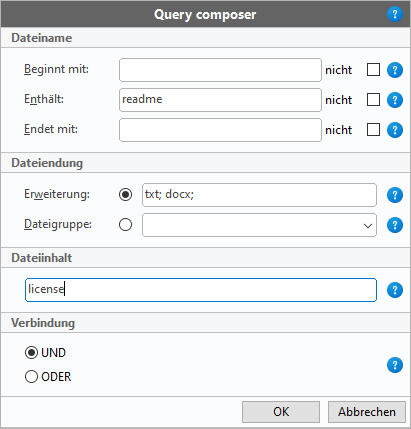
Task: Focus the Beginnt mit text field
Action: 220,70
